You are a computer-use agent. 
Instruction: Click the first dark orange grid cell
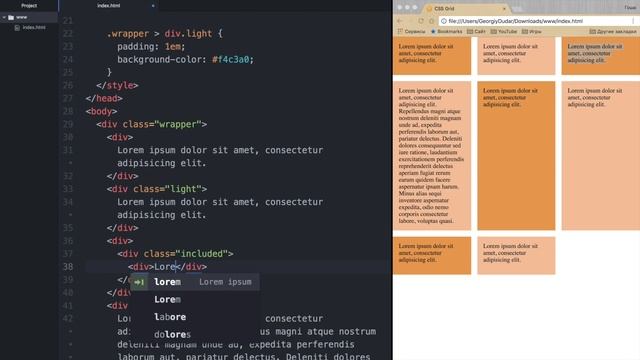[432, 56]
